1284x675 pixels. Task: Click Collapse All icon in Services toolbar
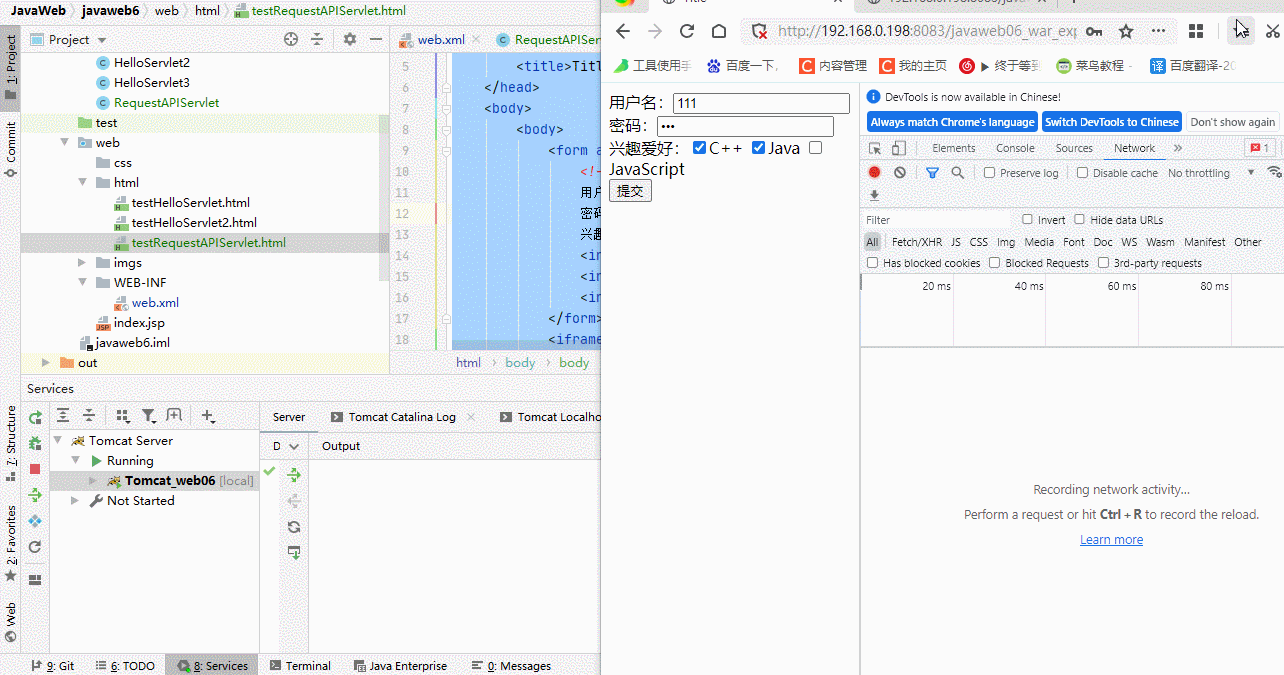point(89,416)
